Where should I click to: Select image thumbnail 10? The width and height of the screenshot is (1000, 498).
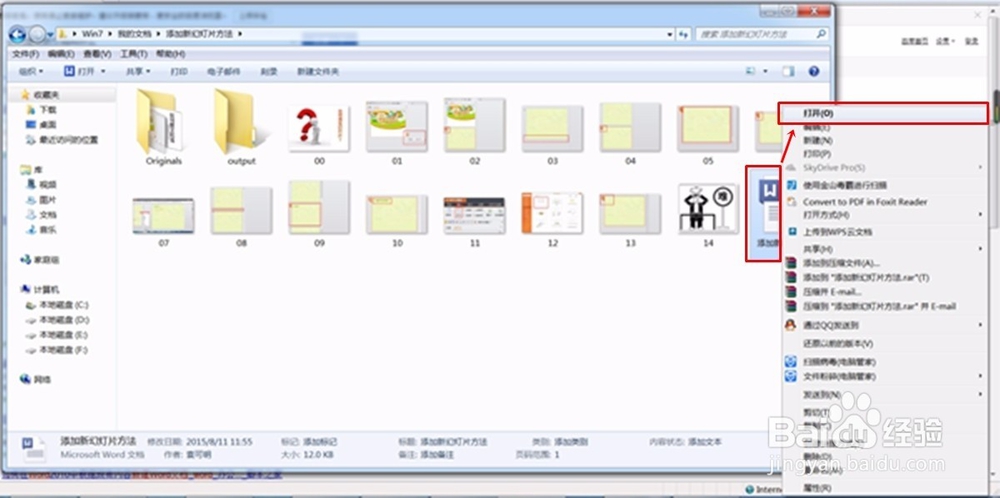[397, 214]
